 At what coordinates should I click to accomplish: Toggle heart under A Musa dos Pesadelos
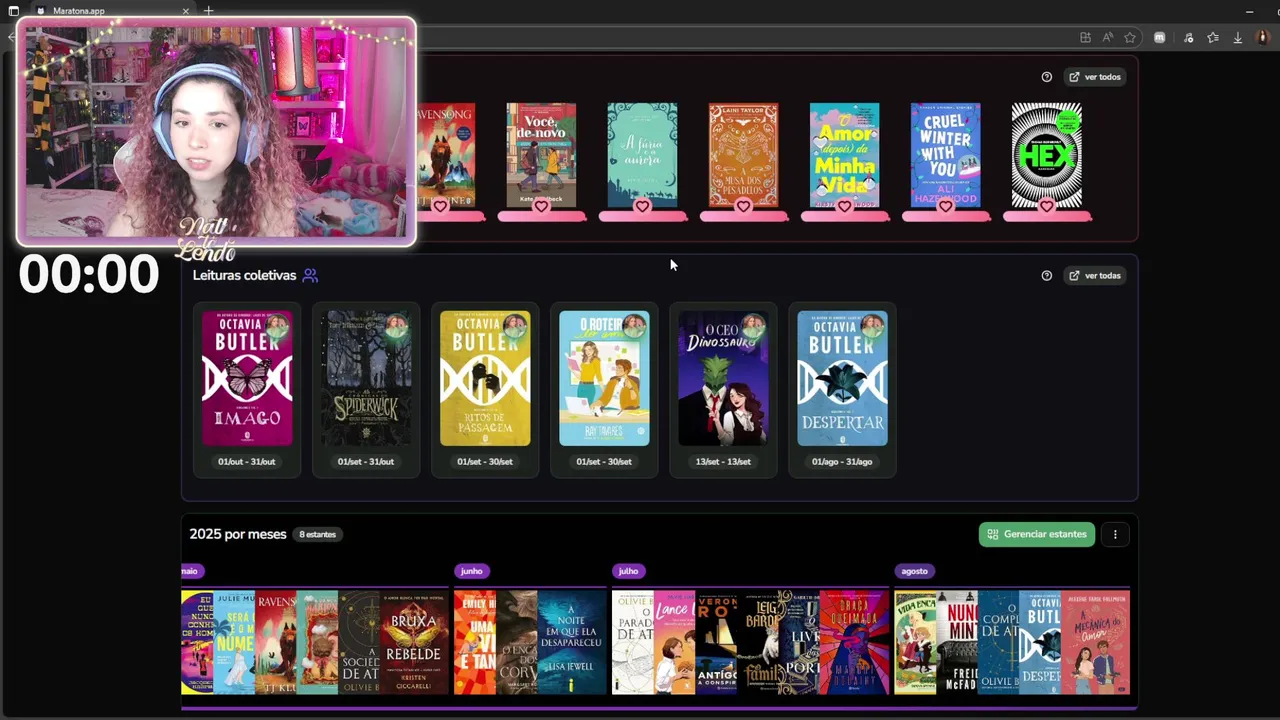click(743, 206)
